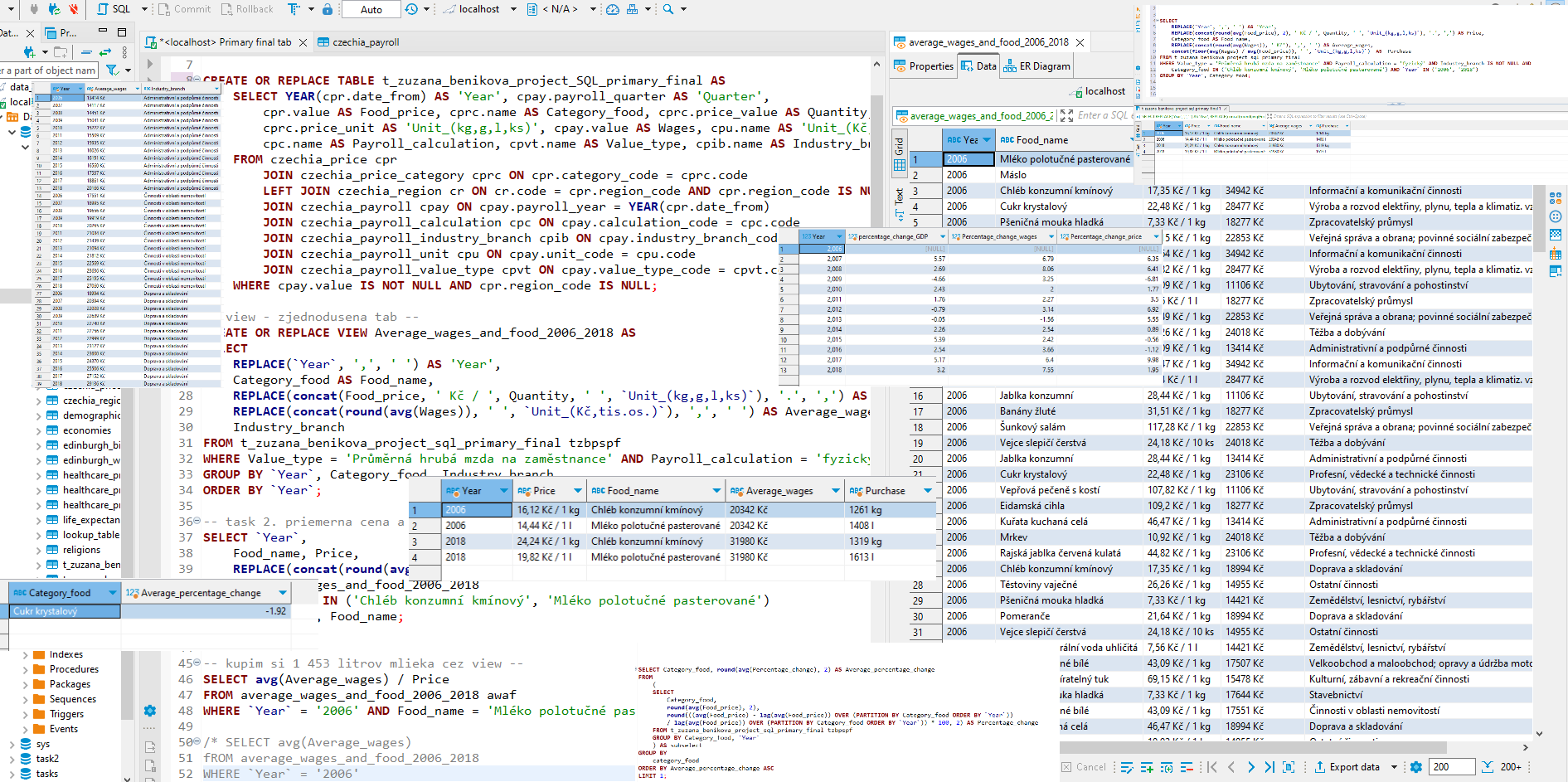Rollback the current transaction

pyautogui.click(x=248, y=9)
